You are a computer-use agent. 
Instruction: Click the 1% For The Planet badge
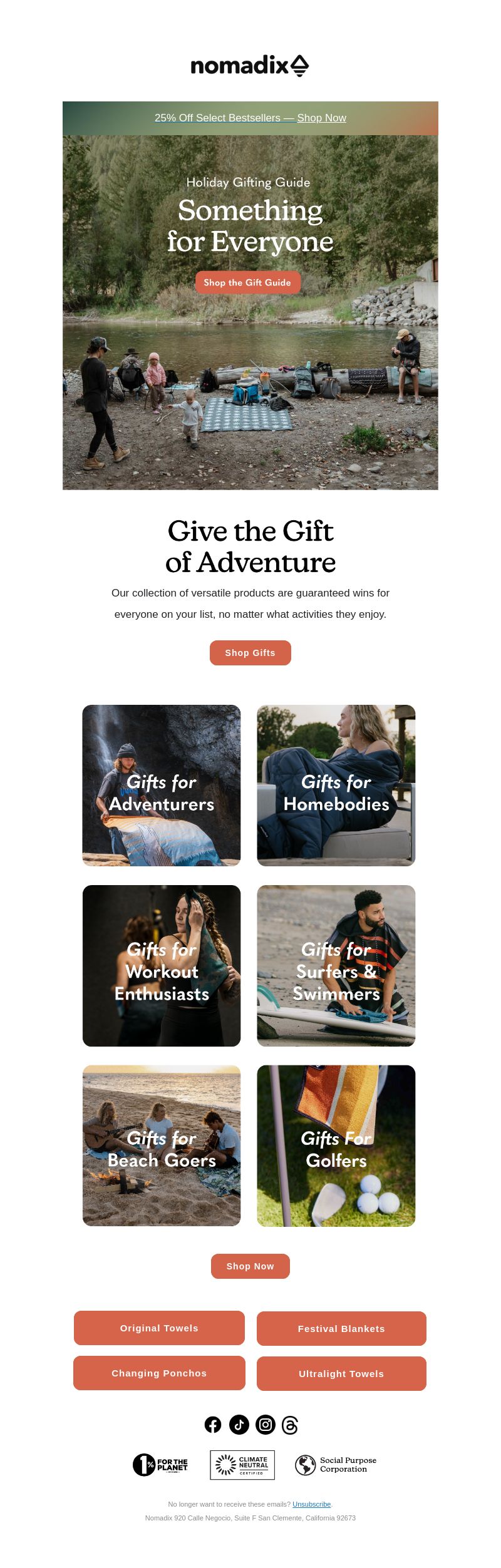(x=160, y=1465)
